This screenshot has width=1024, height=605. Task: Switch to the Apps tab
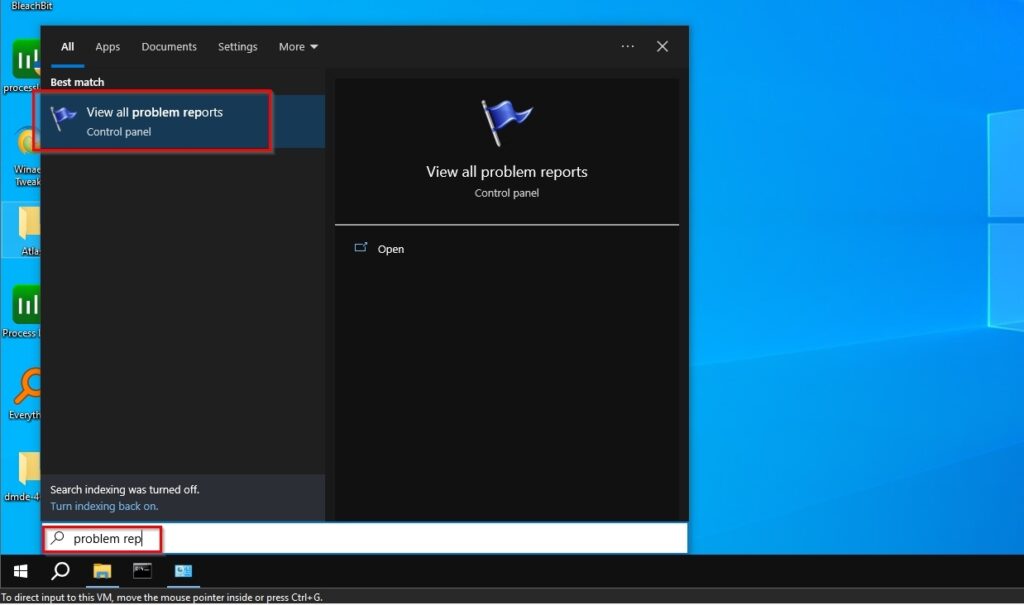pos(107,46)
